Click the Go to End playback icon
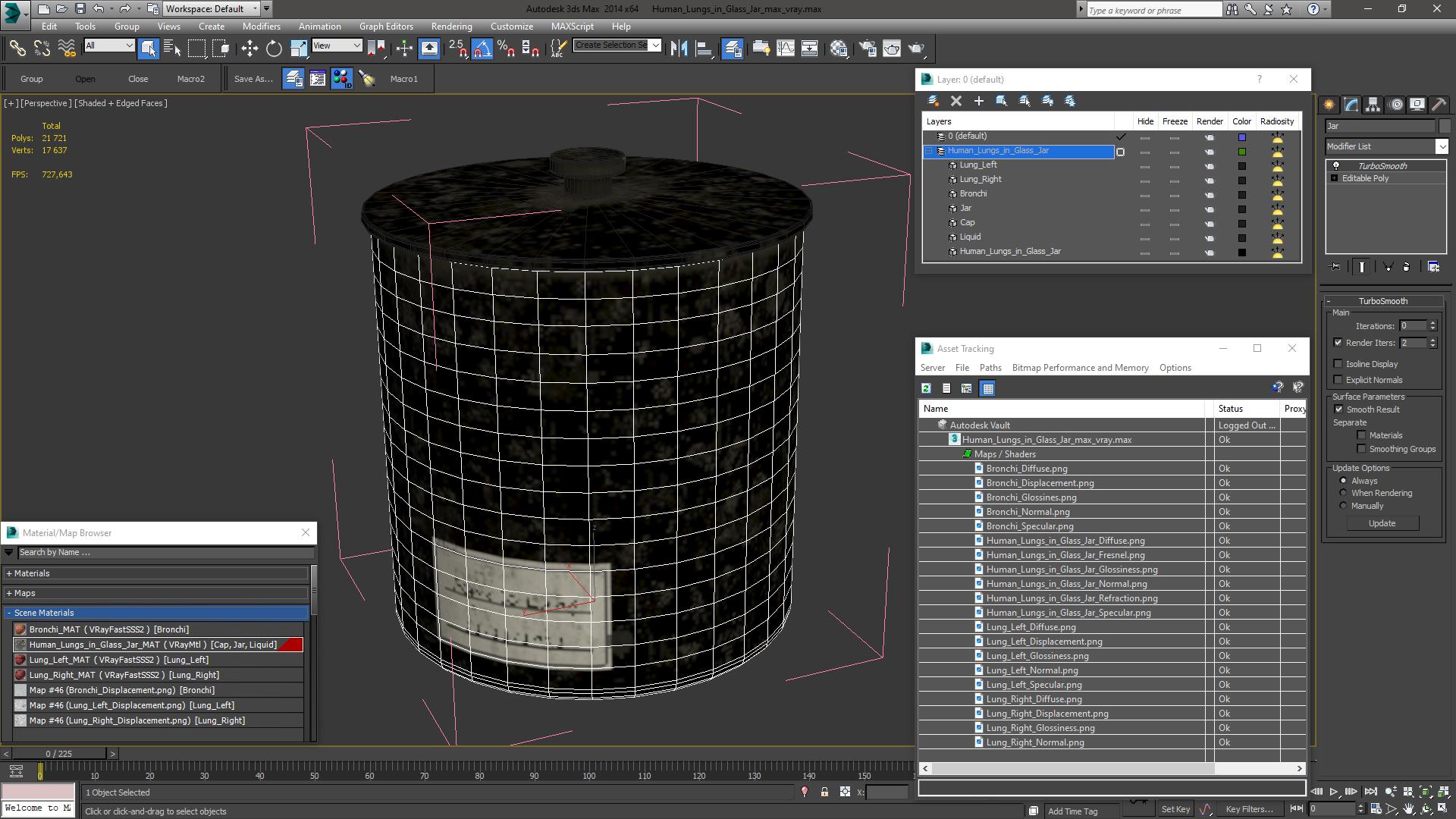This screenshot has width=1456, height=819. point(1372,792)
